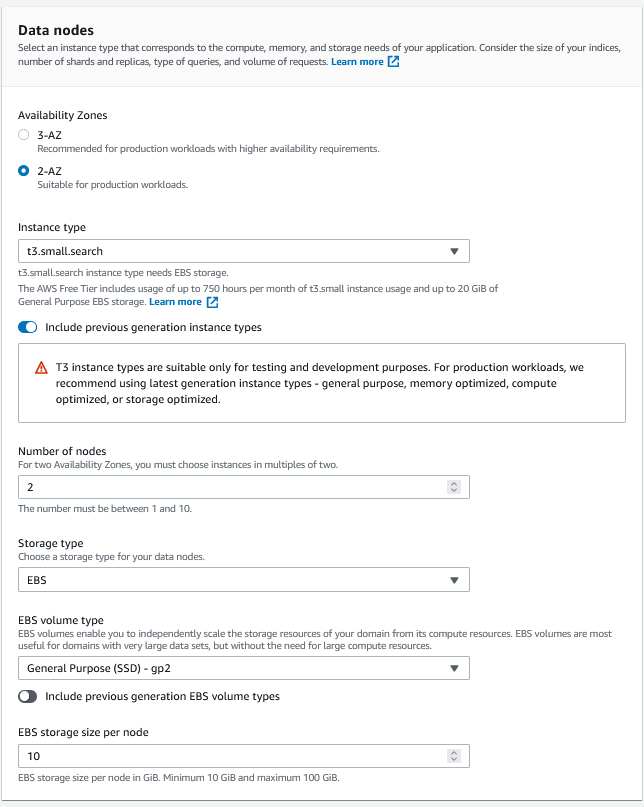Disable Include previous generation instance types

point(28,327)
